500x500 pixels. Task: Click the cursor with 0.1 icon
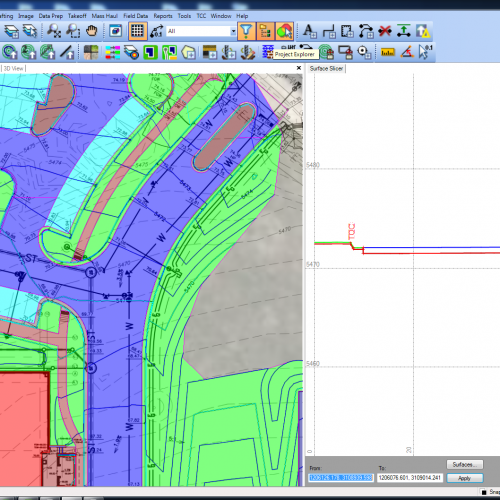(x=425, y=52)
